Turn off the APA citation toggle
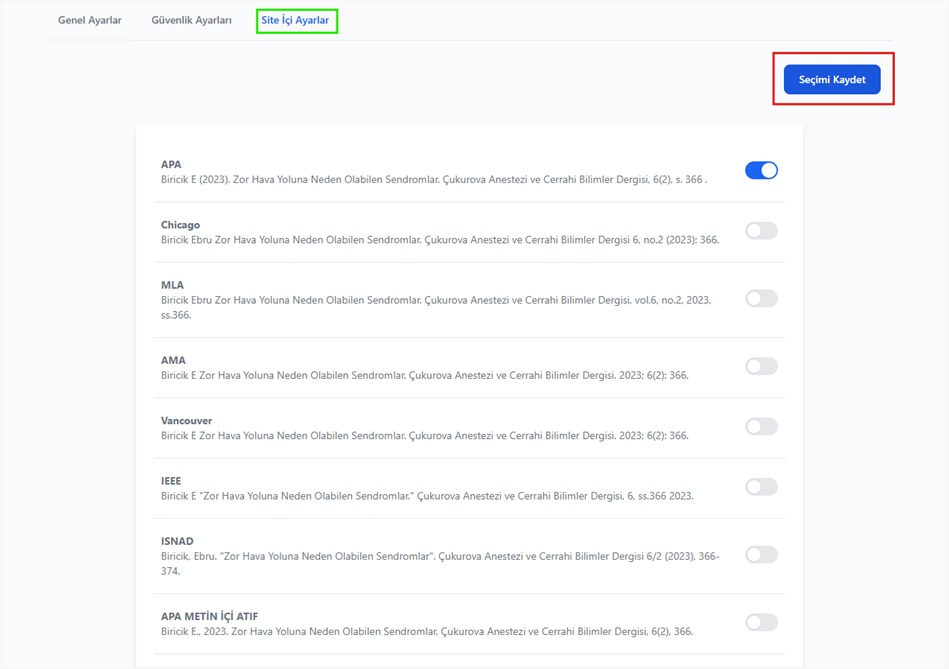The image size is (949, 669). pos(761,170)
